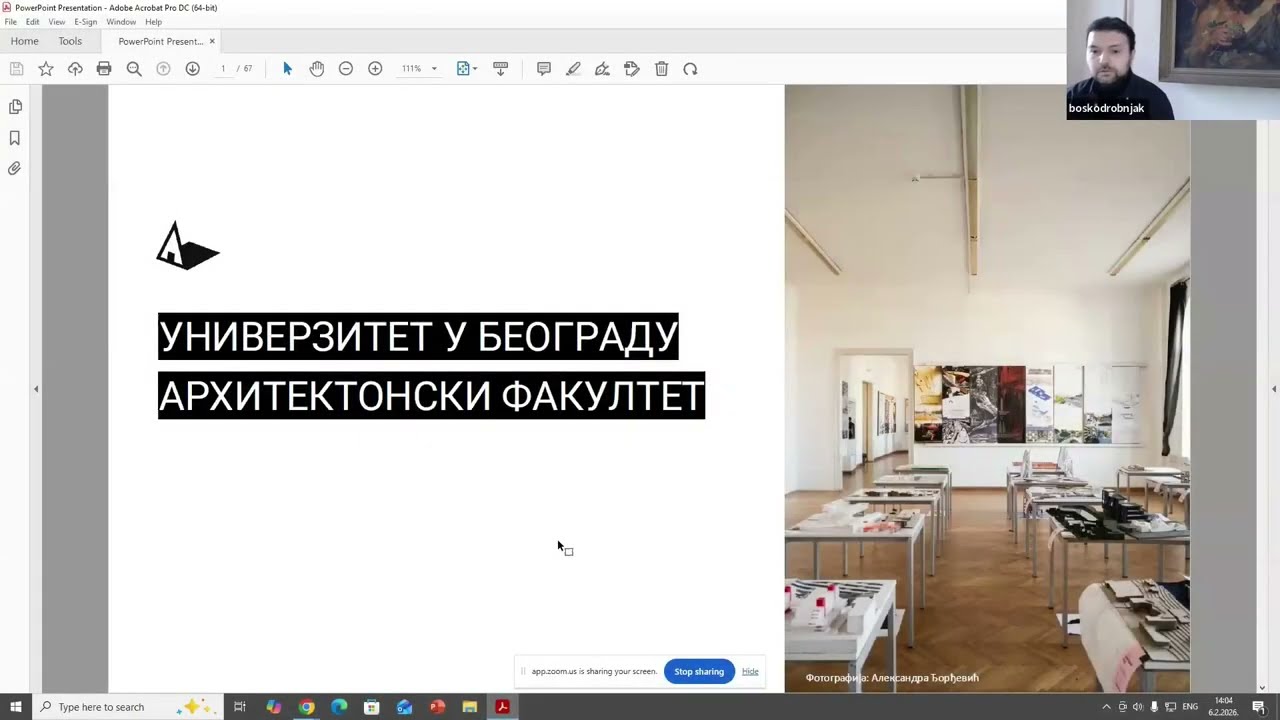Click the page number input field

222,69
